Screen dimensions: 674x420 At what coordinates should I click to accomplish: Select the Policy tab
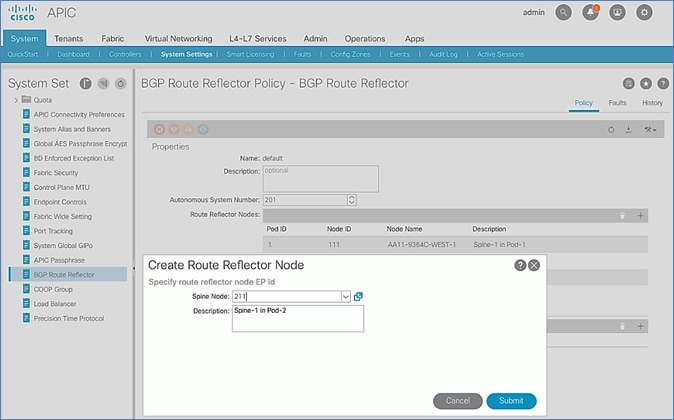coord(584,103)
